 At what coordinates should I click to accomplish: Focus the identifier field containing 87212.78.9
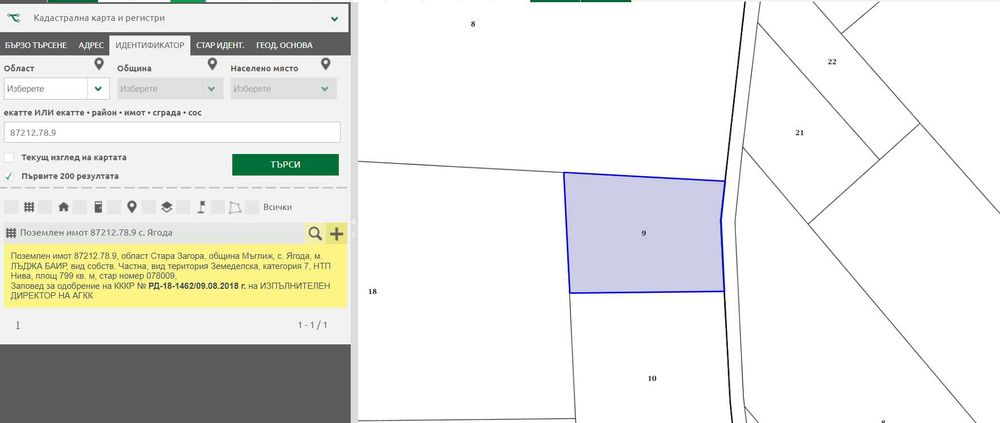[172, 133]
